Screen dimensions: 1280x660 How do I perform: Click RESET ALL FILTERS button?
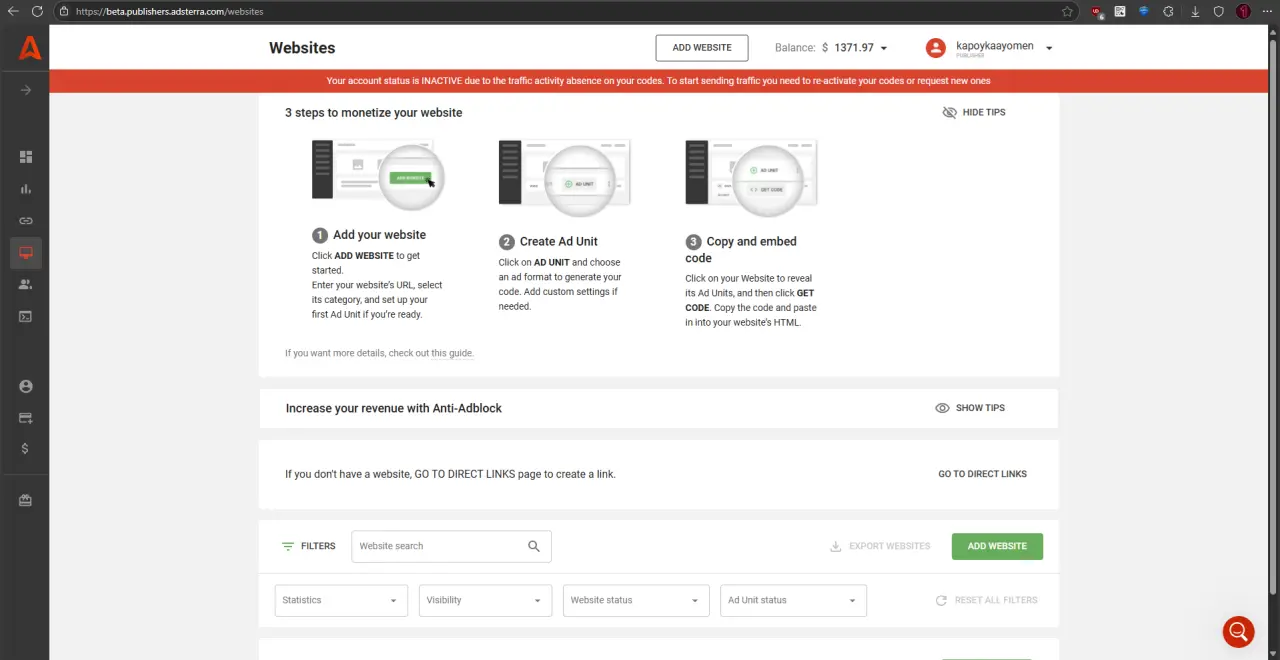[x=987, y=600]
